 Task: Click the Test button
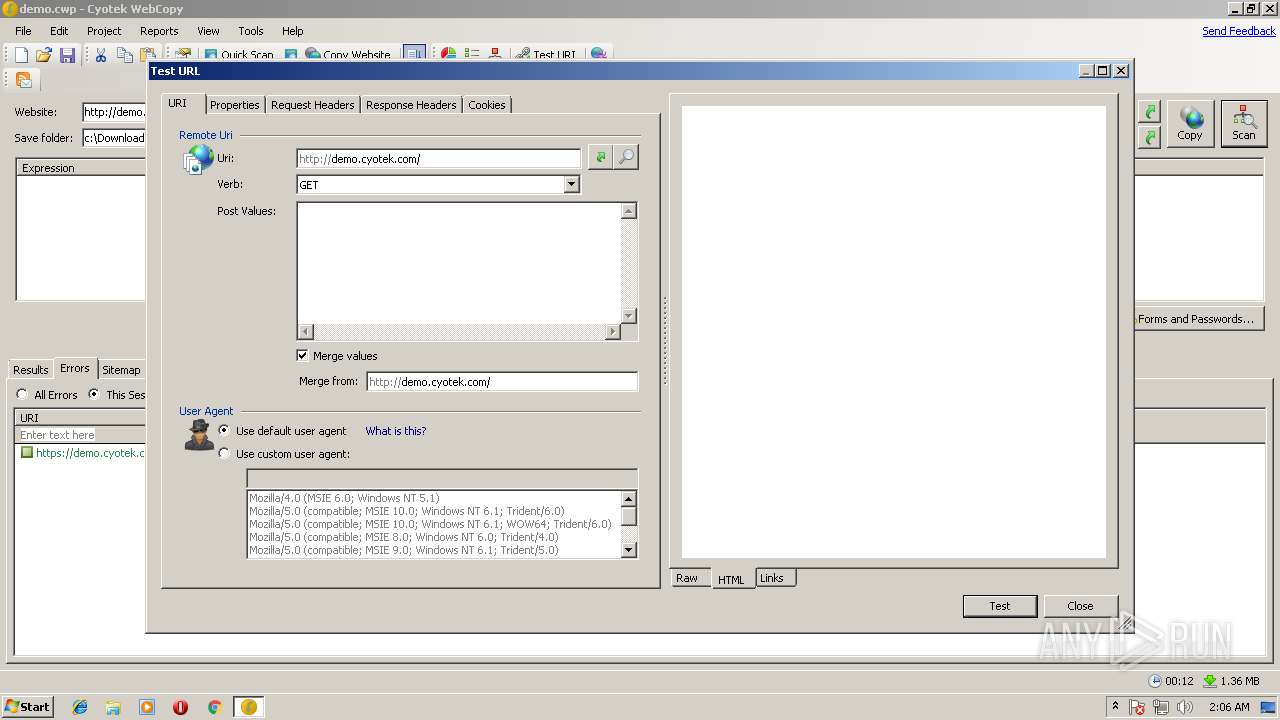pyautogui.click(x=1000, y=606)
